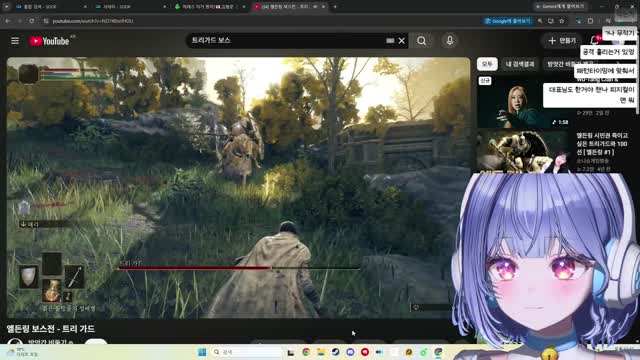Image resolution: width=640 pixels, height=360 pixels.
Task: Click the Google로 둘러보기 address bar chip
Action: [x=508, y=21]
